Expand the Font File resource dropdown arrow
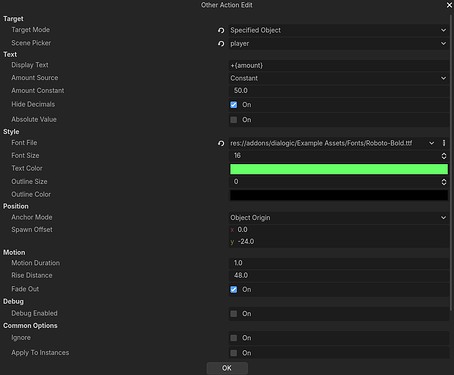Image resolution: width=454 pixels, height=375 pixels. [432, 143]
